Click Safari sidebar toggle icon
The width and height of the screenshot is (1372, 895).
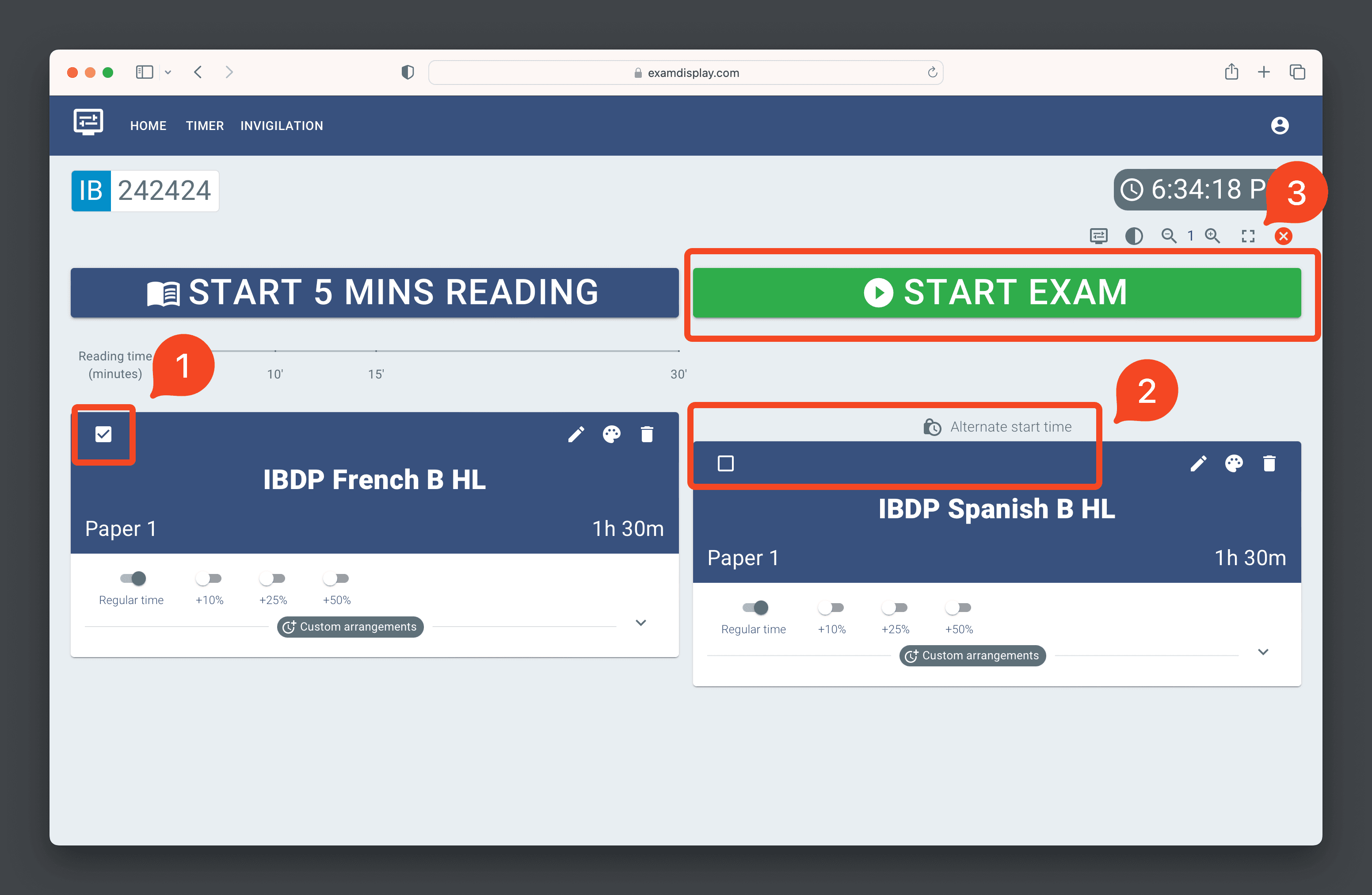pos(144,72)
